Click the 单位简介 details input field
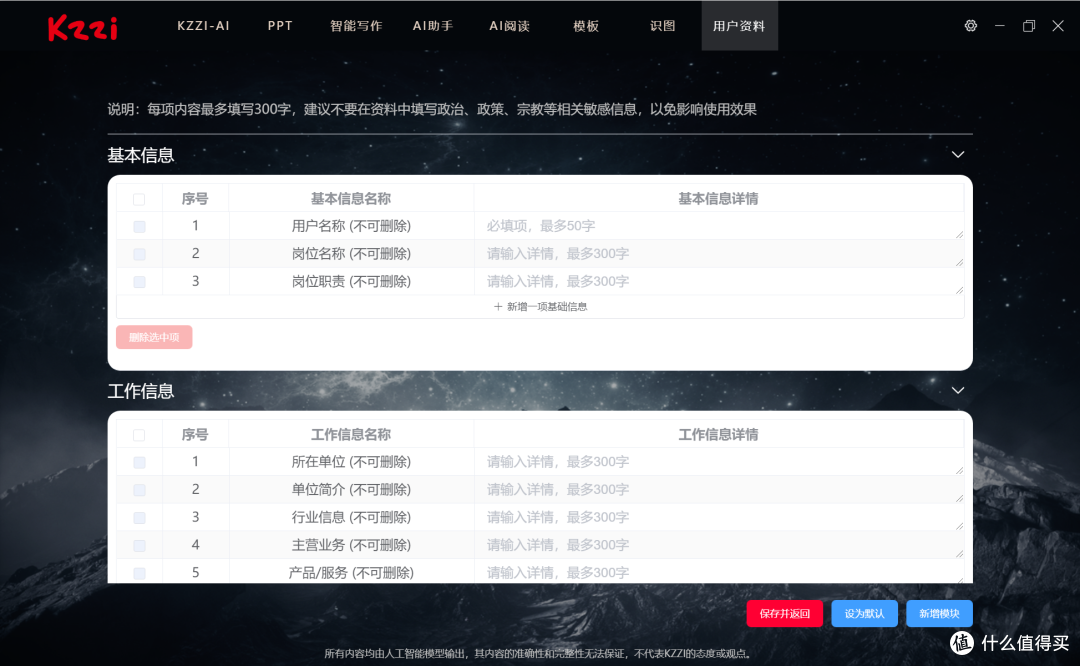This screenshot has width=1080, height=666. (x=718, y=489)
